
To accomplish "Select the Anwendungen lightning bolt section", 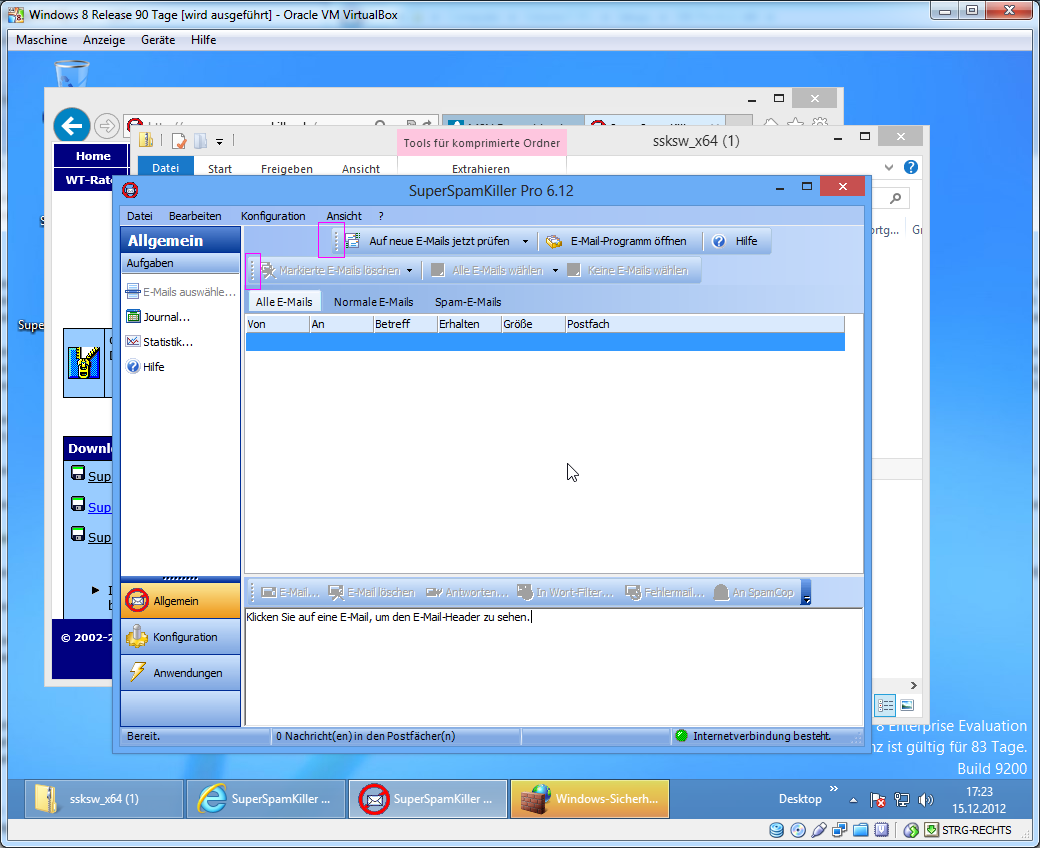I will point(180,673).
